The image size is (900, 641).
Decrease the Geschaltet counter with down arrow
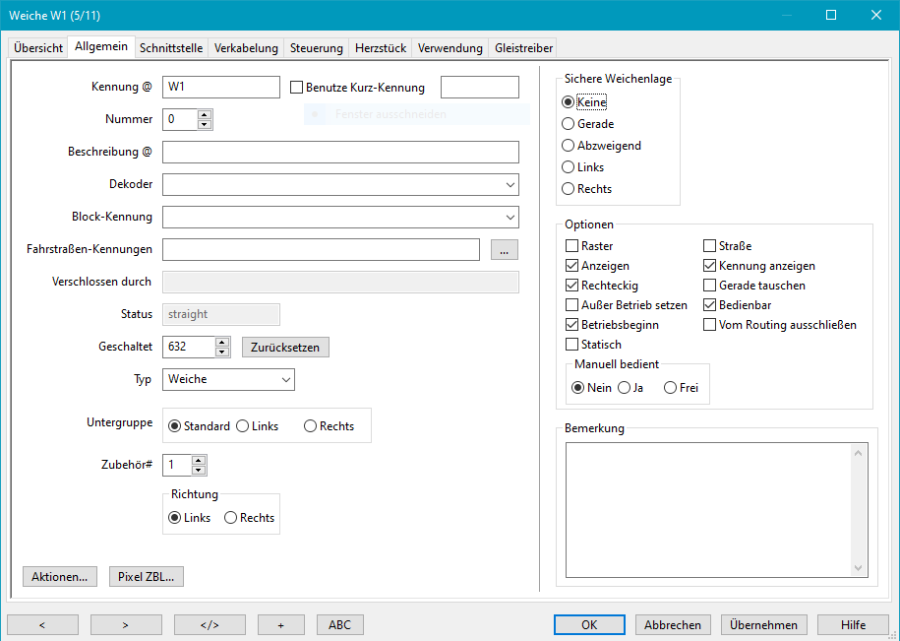pyautogui.click(x=223, y=352)
